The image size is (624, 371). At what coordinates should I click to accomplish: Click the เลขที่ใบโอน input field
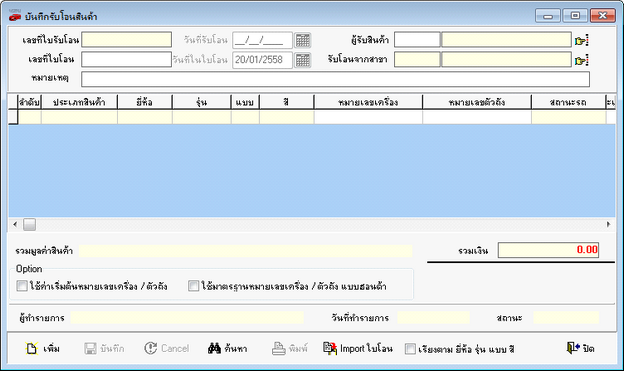(x=127, y=59)
